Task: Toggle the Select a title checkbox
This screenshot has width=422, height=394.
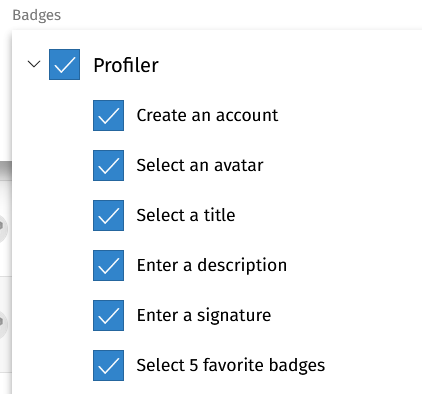Action: pos(108,215)
